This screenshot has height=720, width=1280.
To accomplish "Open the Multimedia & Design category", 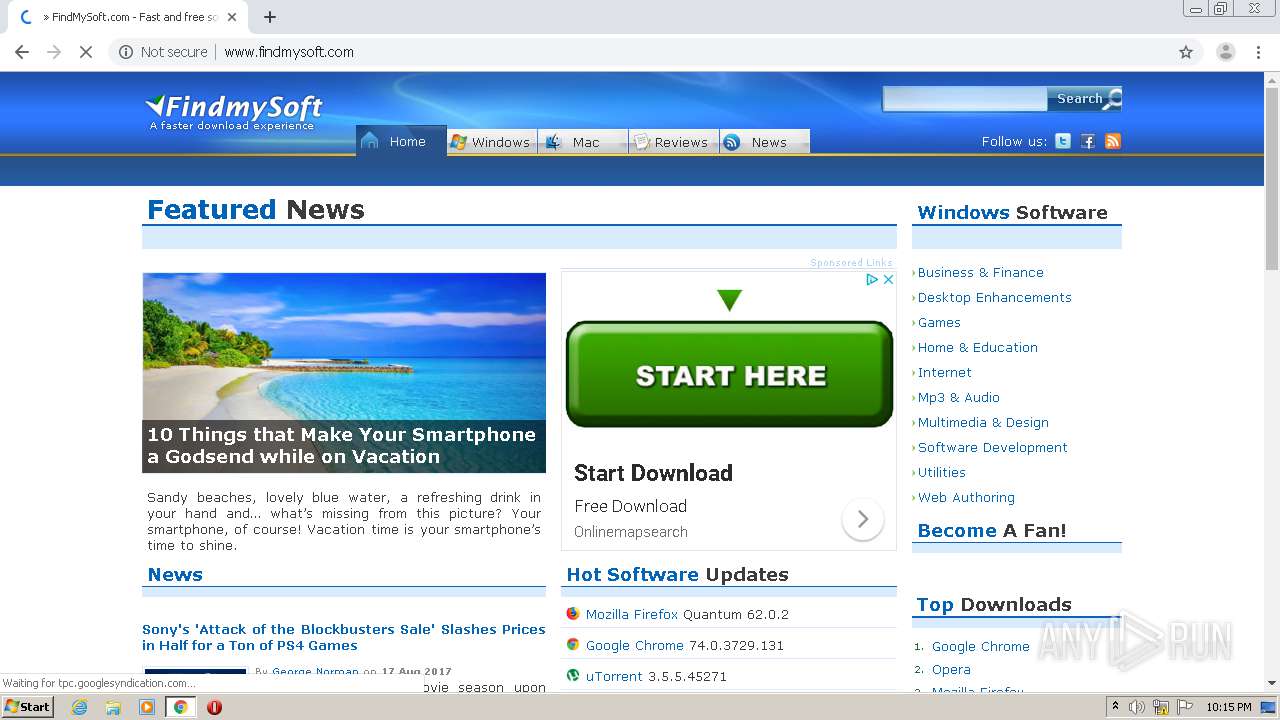I will pyautogui.click(x=983, y=422).
